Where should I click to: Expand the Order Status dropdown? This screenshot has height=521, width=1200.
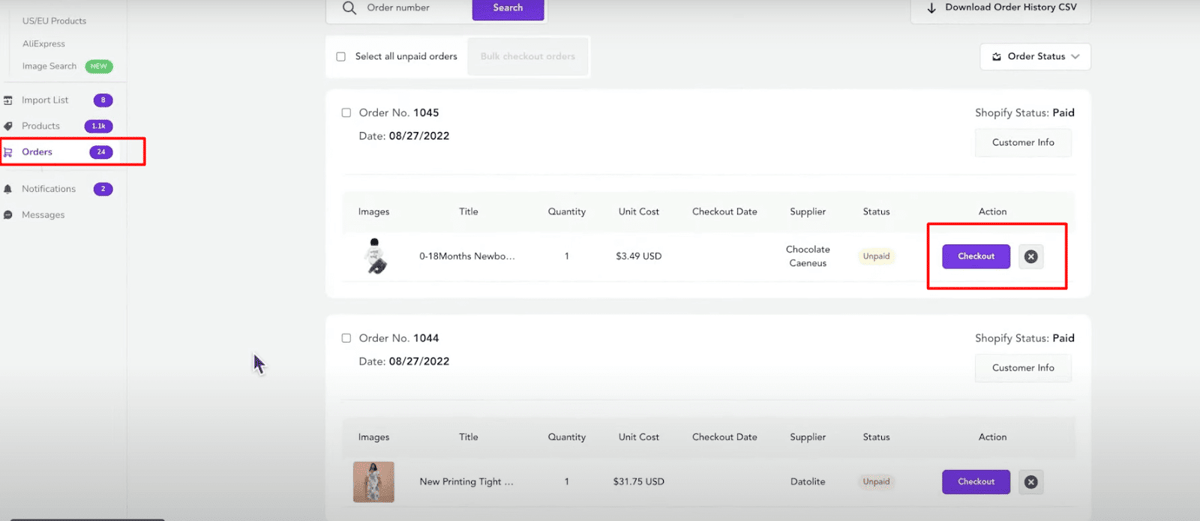click(x=1035, y=57)
